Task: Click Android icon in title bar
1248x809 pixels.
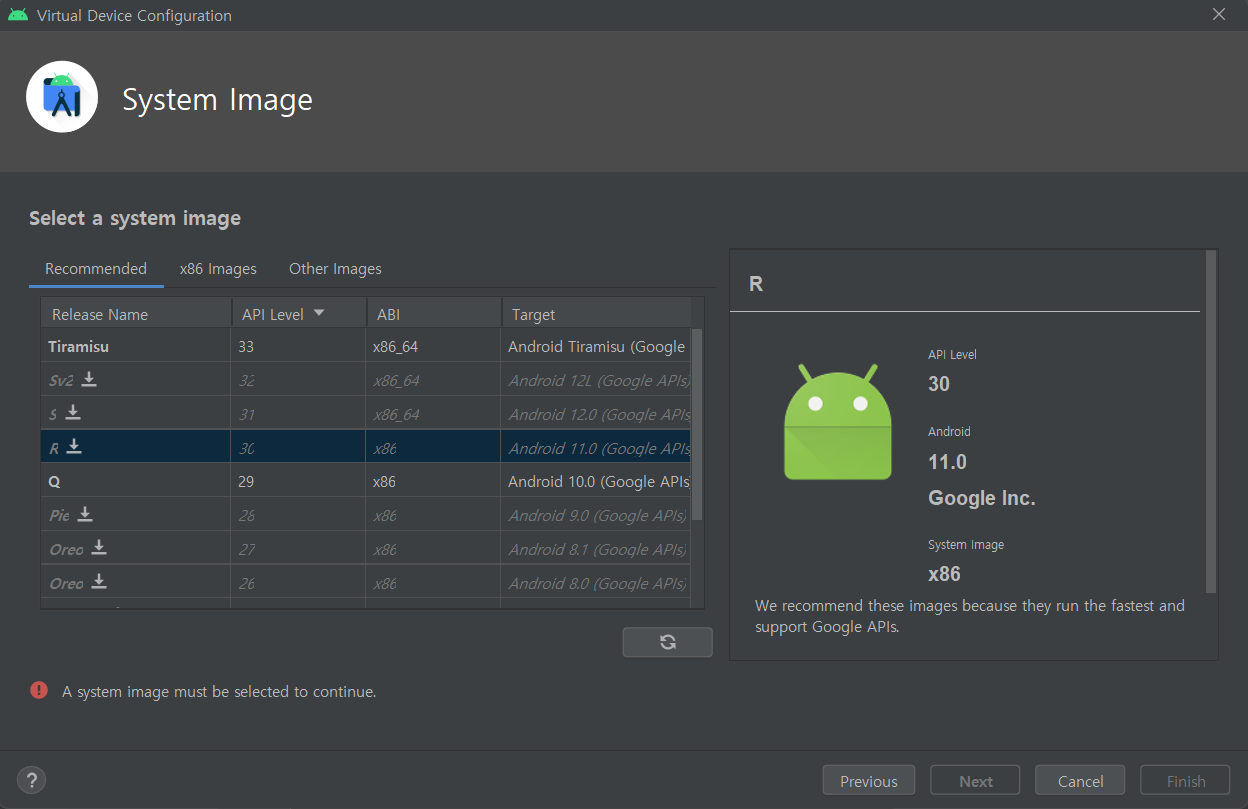Action: click(17, 15)
